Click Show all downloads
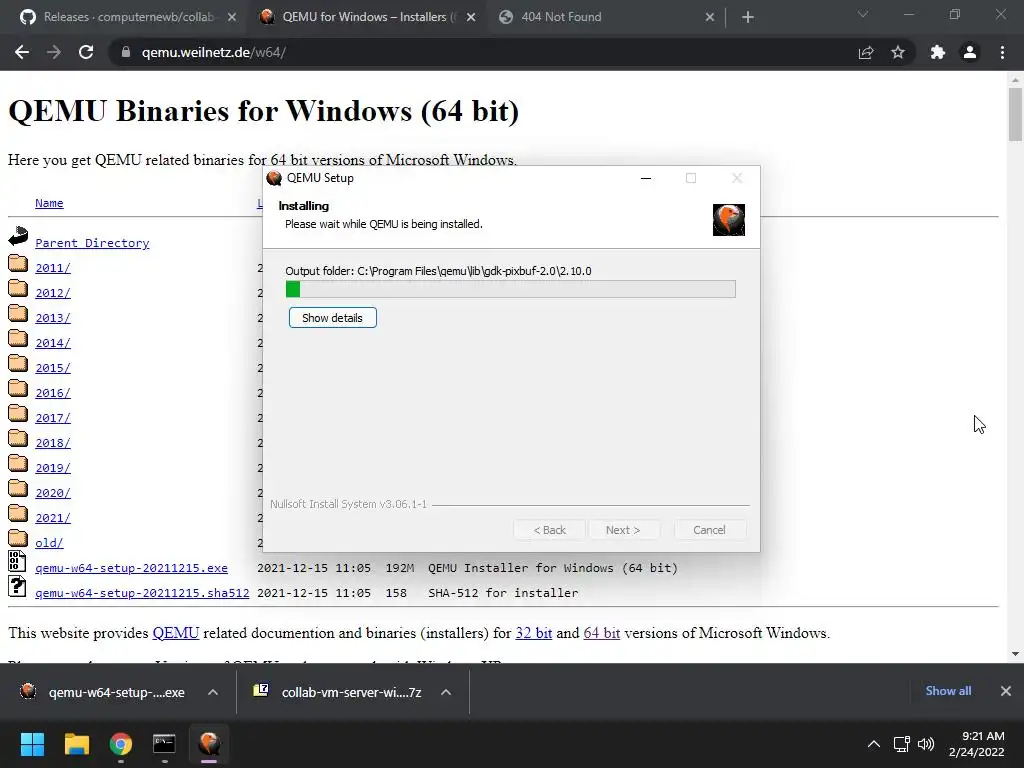Image resolution: width=1024 pixels, height=768 pixels. tap(948, 690)
